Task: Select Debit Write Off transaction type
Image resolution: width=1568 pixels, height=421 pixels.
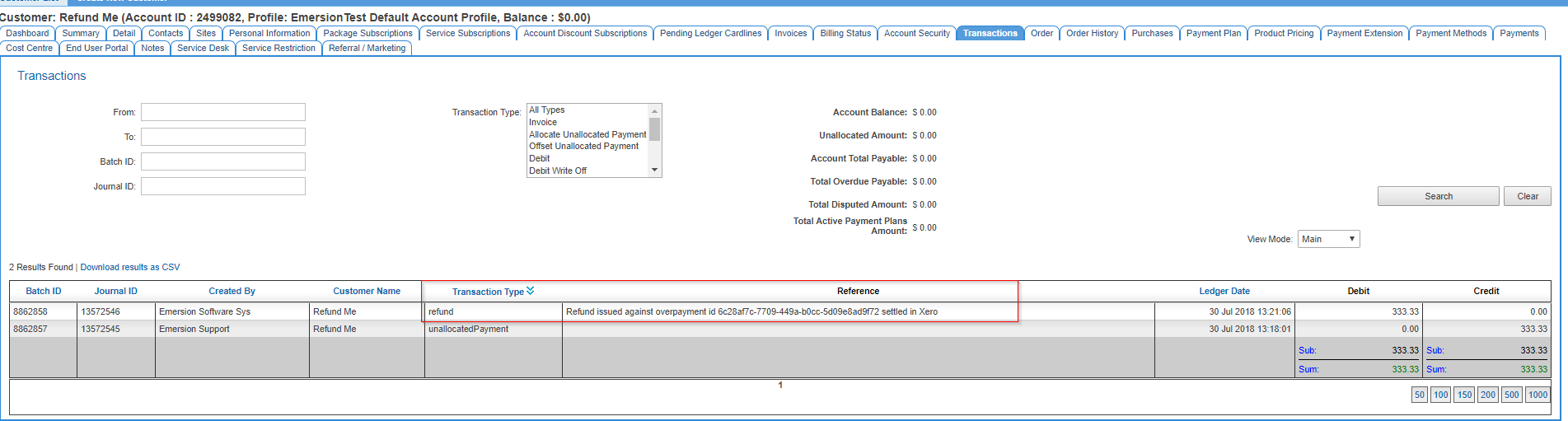Action: (x=558, y=171)
